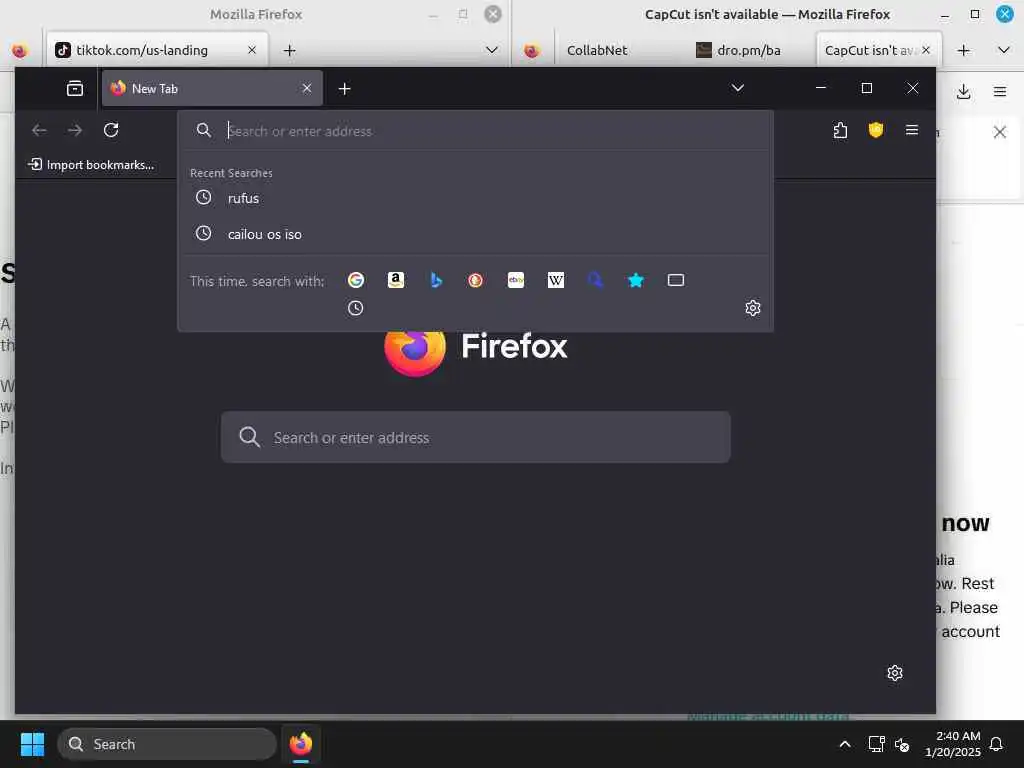Screen dimensions: 1024x768
Task: Show hidden system tray icons
Action: coord(844,744)
